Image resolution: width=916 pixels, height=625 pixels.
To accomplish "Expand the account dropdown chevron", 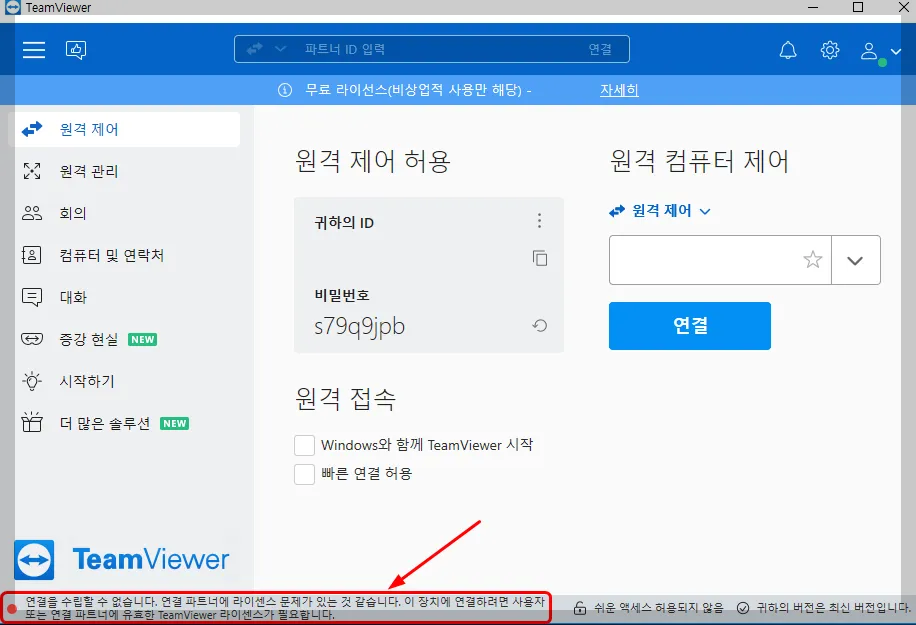I will (x=896, y=51).
